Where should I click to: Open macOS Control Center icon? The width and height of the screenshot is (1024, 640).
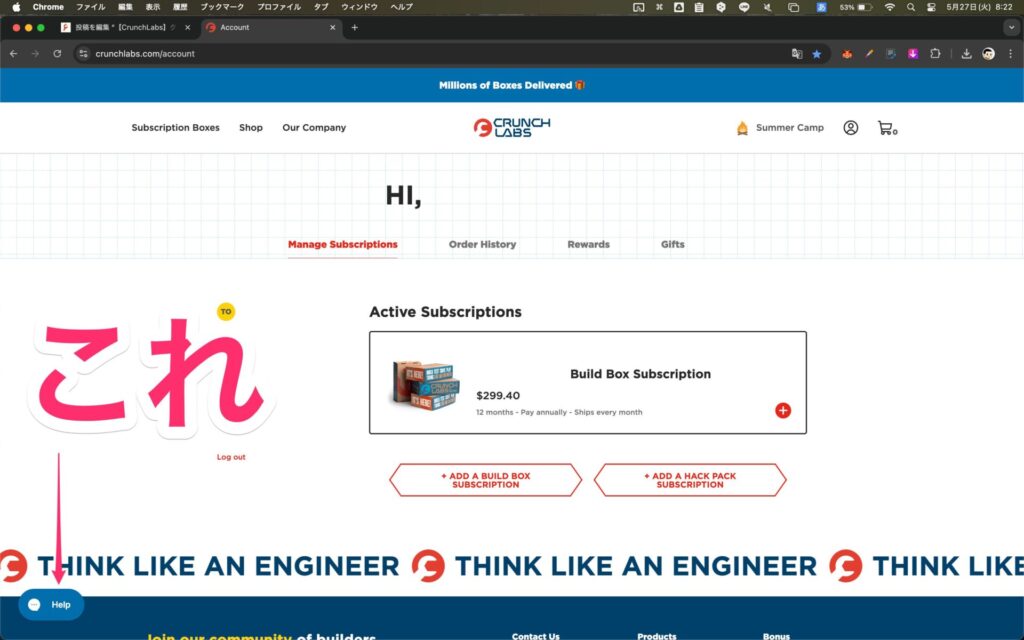click(931, 7)
